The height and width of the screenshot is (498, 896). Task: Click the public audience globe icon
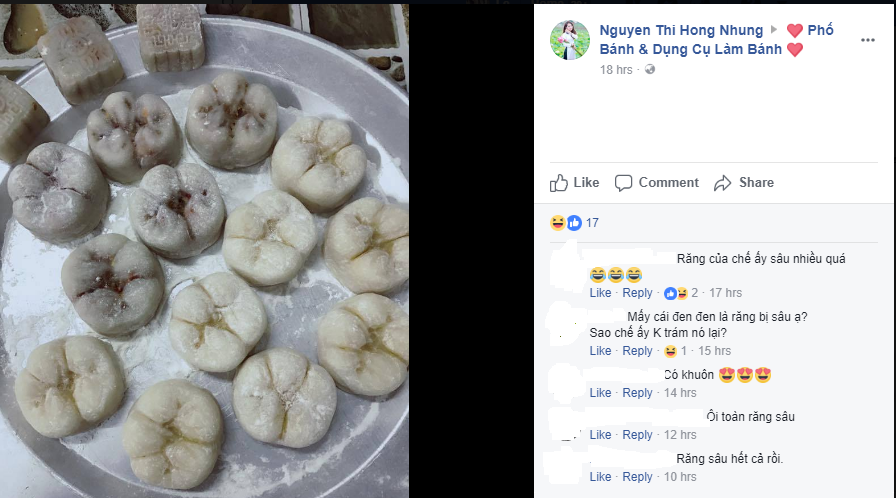[x=650, y=70]
